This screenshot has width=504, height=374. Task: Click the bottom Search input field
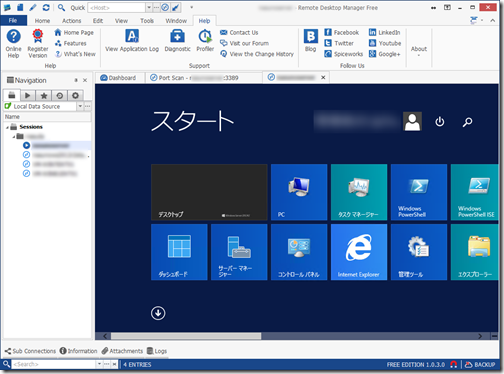(54, 364)
